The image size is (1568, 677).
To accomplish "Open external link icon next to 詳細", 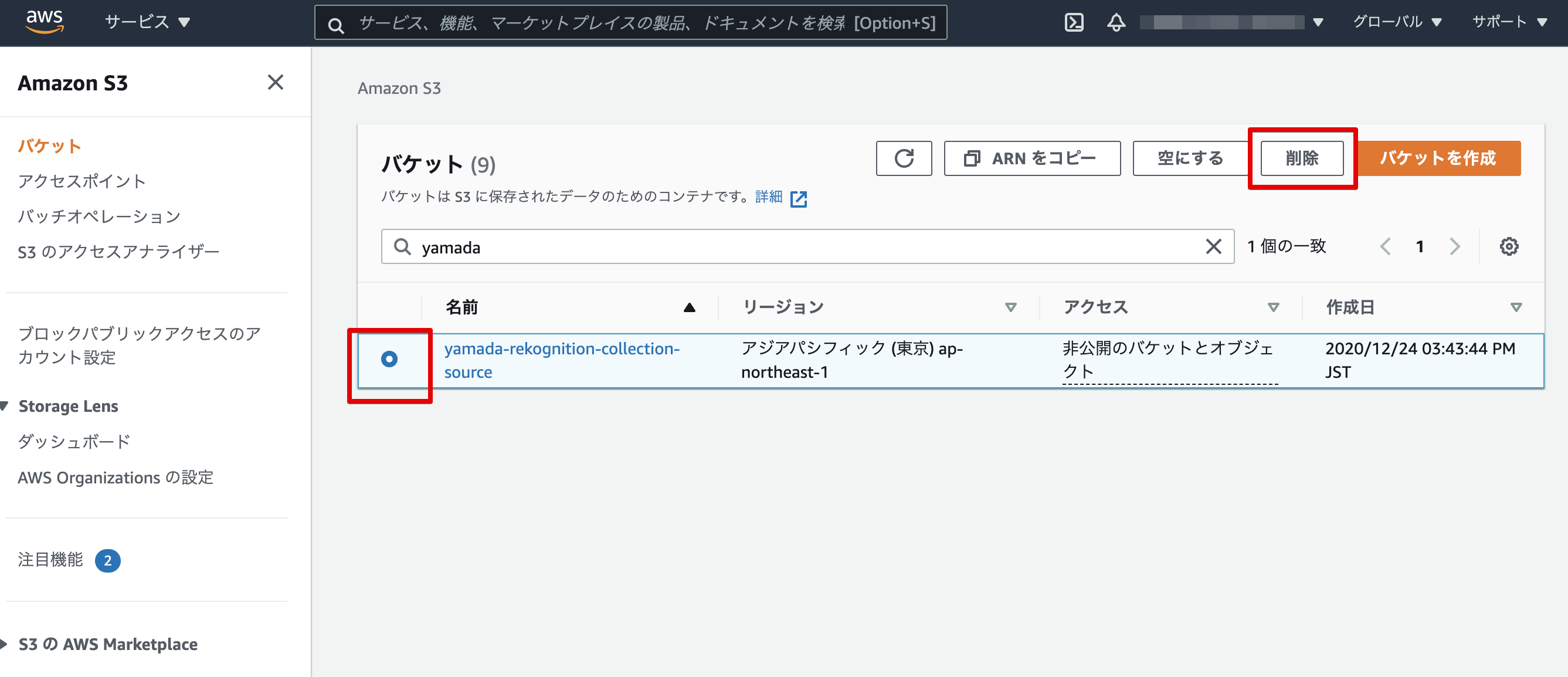I will 798,198.
